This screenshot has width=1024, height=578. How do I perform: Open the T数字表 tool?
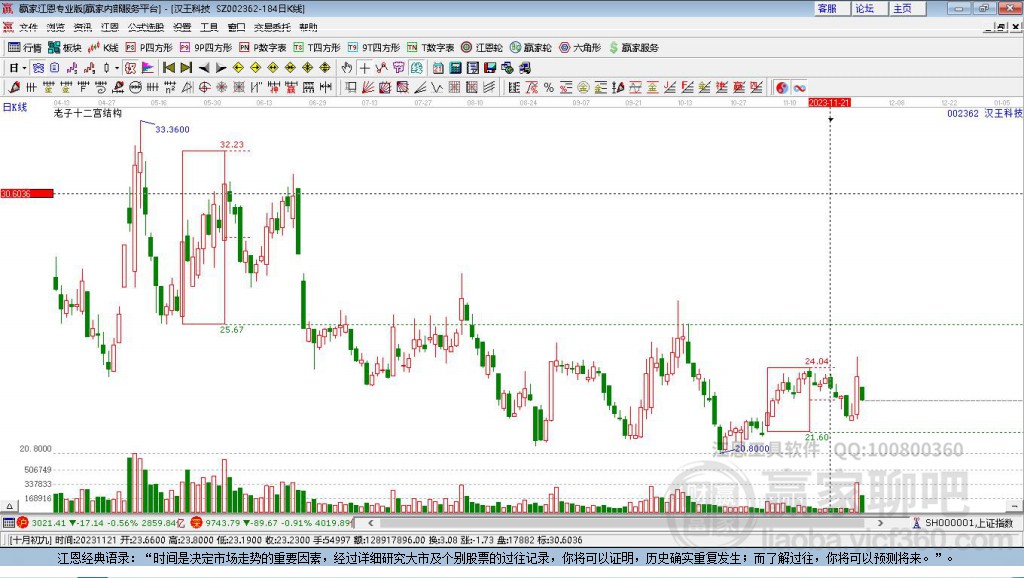[430, 48]
